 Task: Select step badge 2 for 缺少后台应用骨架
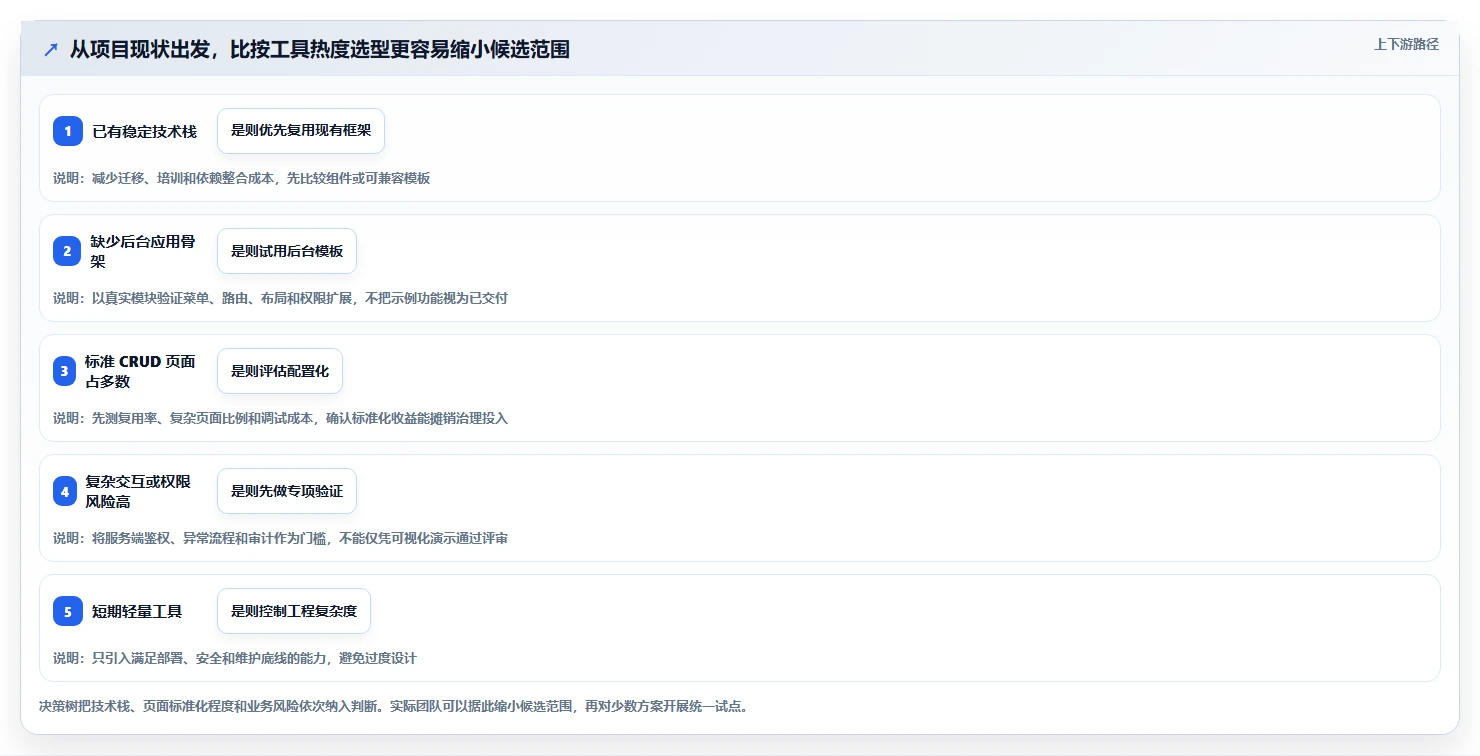[x=68, y=251]
